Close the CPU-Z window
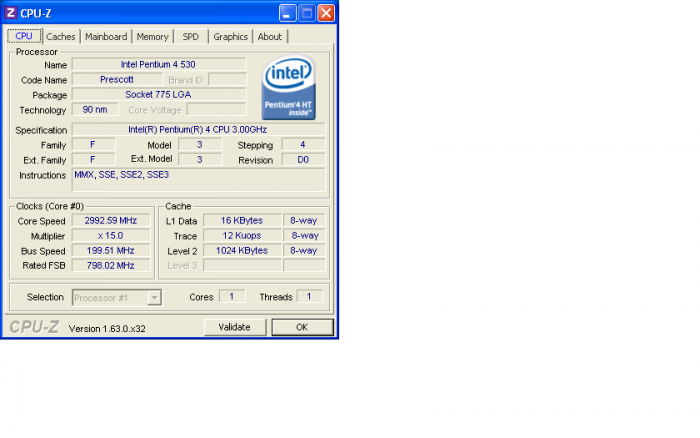Viewport: 700px width, 438px height. [x=326, y=13]
